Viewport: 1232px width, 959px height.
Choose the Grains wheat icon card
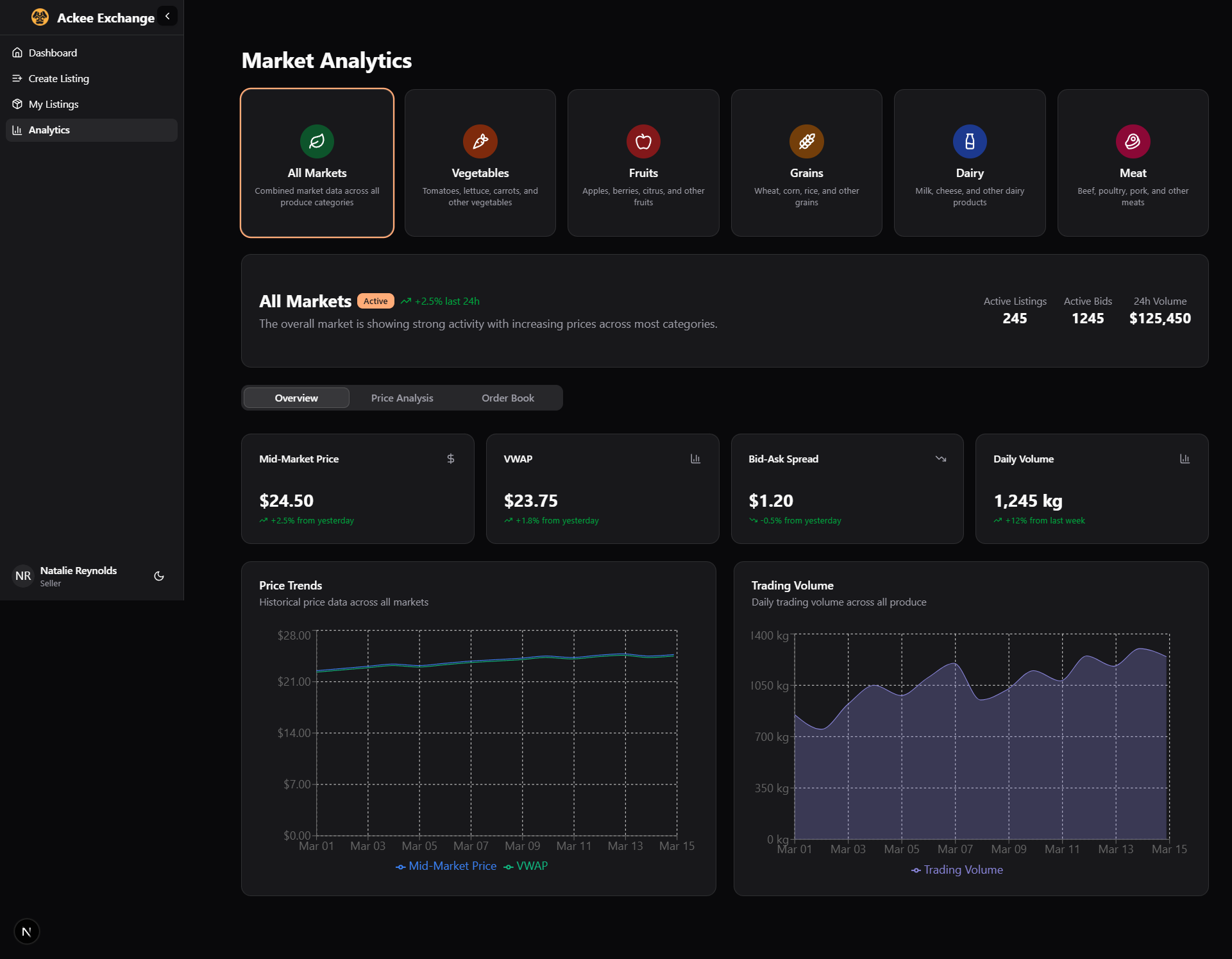coord(806,141)
